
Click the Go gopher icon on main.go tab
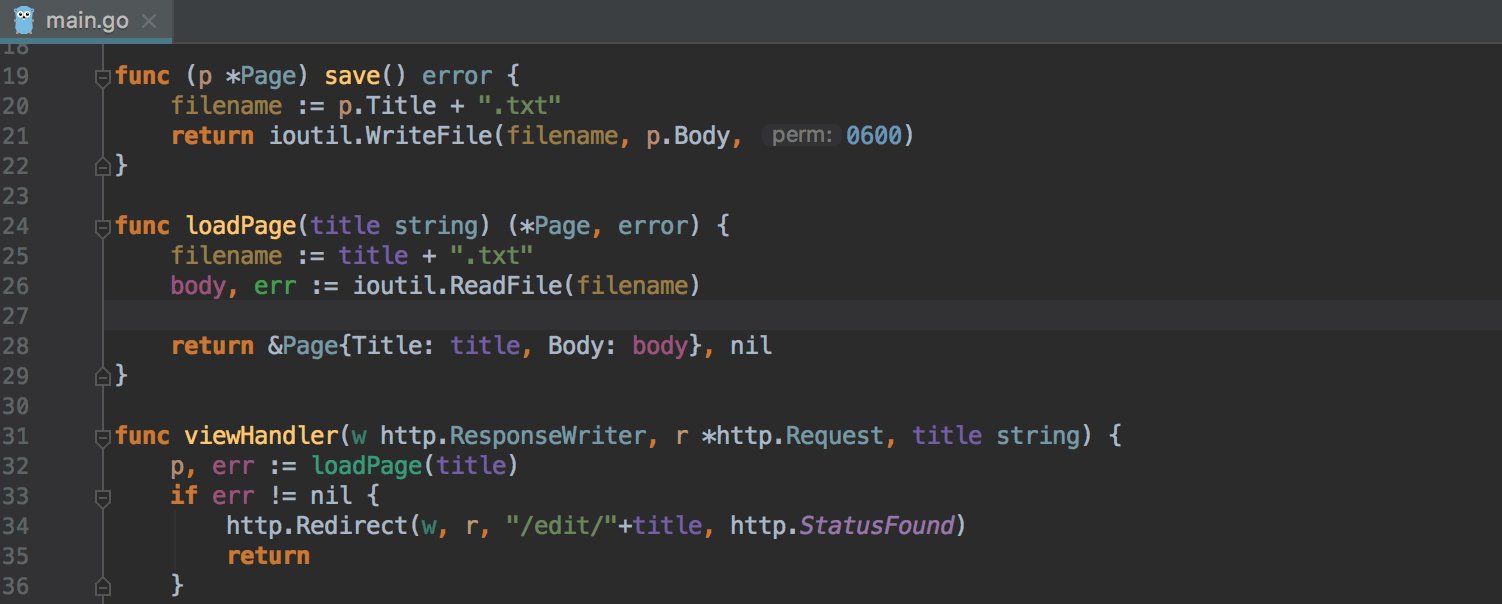click(x=24, y=19)
